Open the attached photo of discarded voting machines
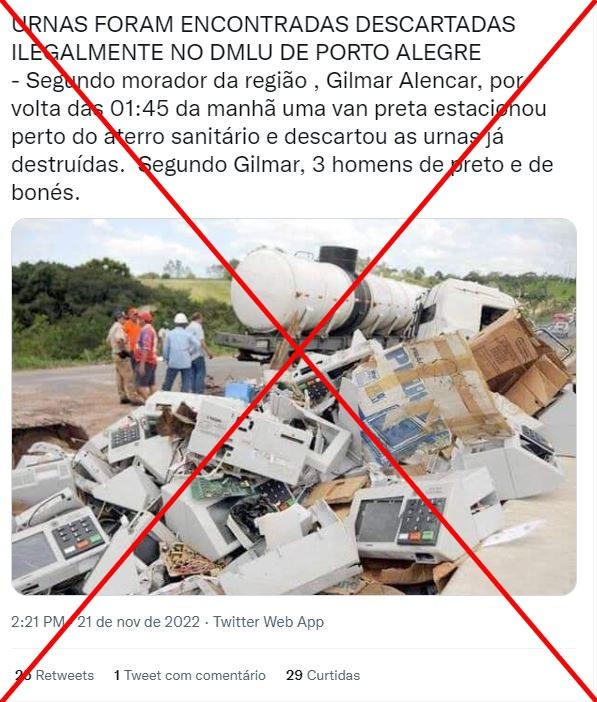 (x=294, y=407)
